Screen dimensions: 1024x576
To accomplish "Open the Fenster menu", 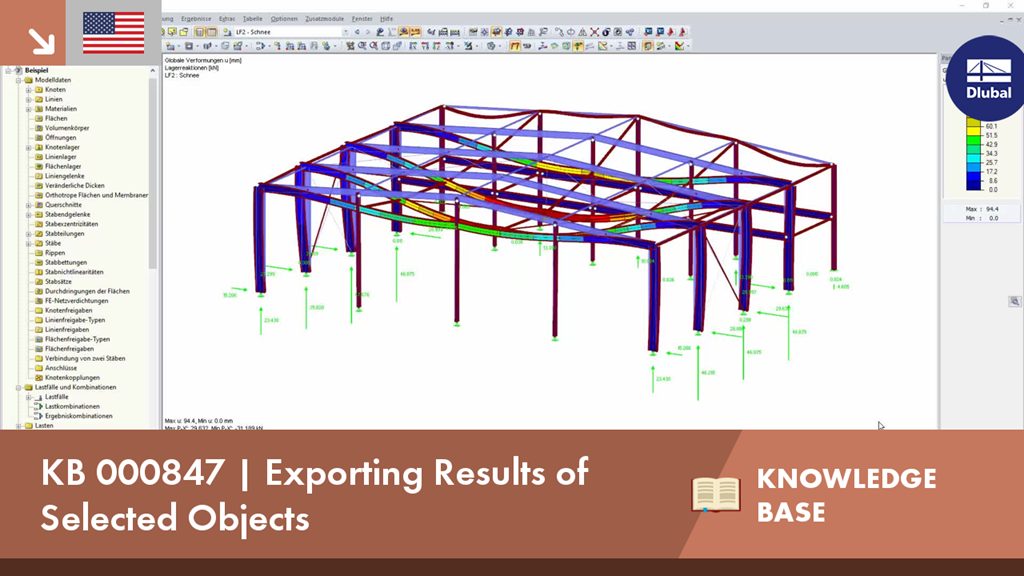I will point(362,19).
